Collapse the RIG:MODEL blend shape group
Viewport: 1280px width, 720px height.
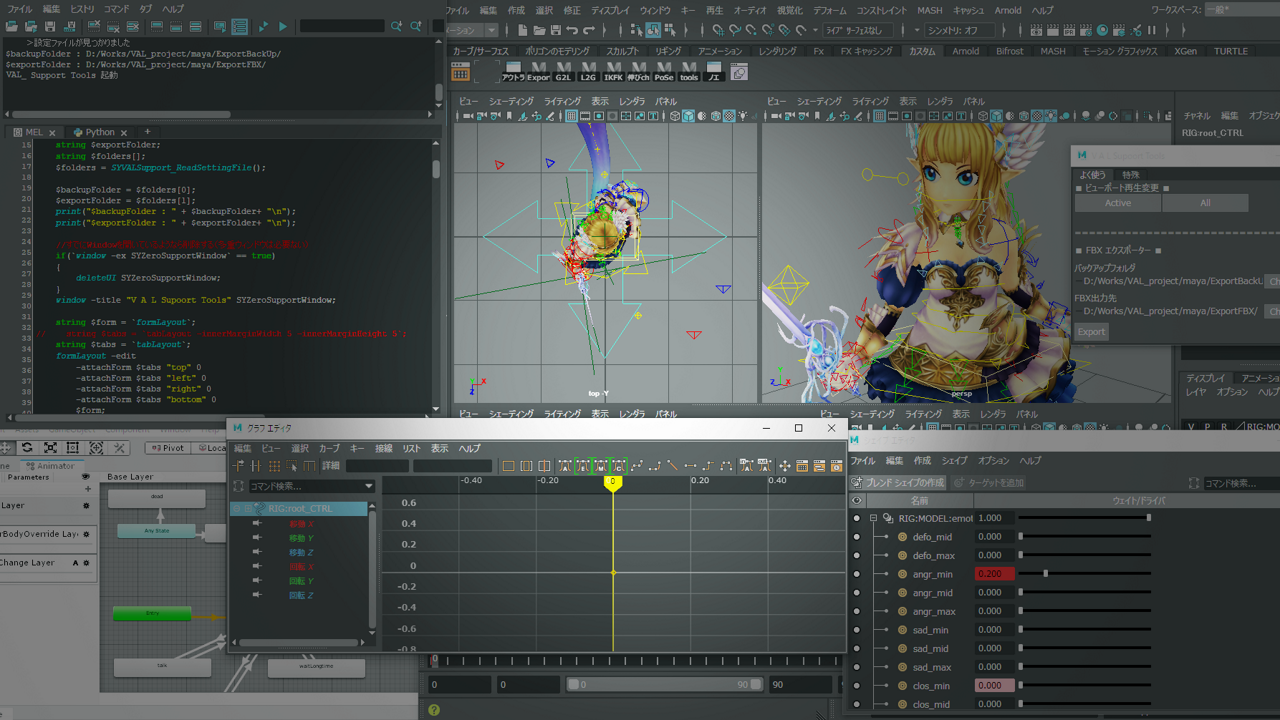pos(873,518)
